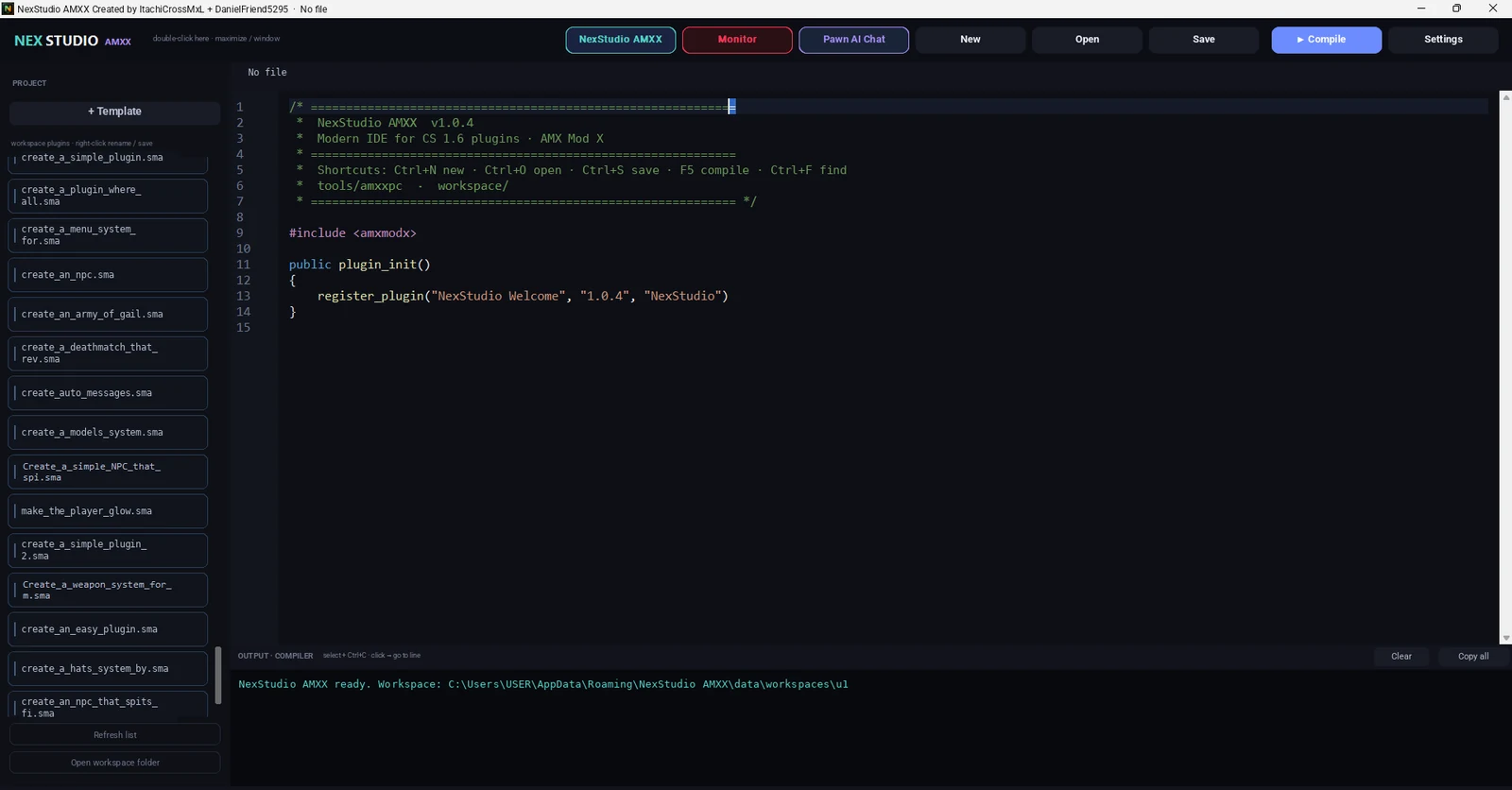Viewport: 1512px width, 790px height.
Task: Save the file using Save button
Action: point(1204,40)
